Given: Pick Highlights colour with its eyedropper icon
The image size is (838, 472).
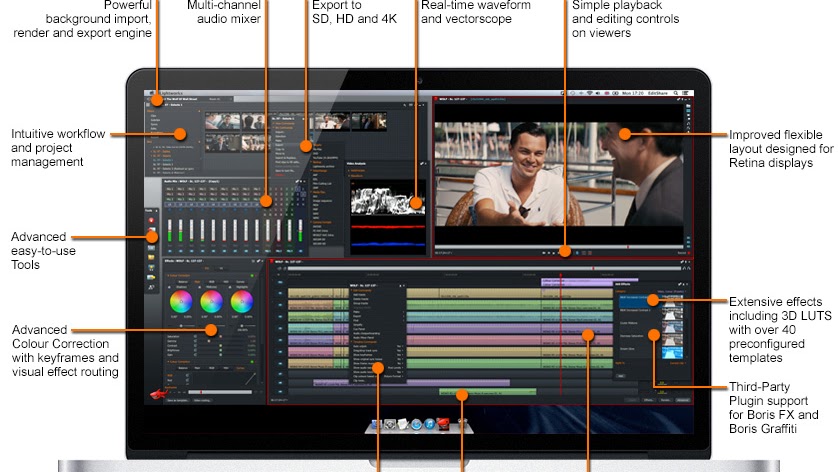Looking at the screenshot, I should point(230,287).
